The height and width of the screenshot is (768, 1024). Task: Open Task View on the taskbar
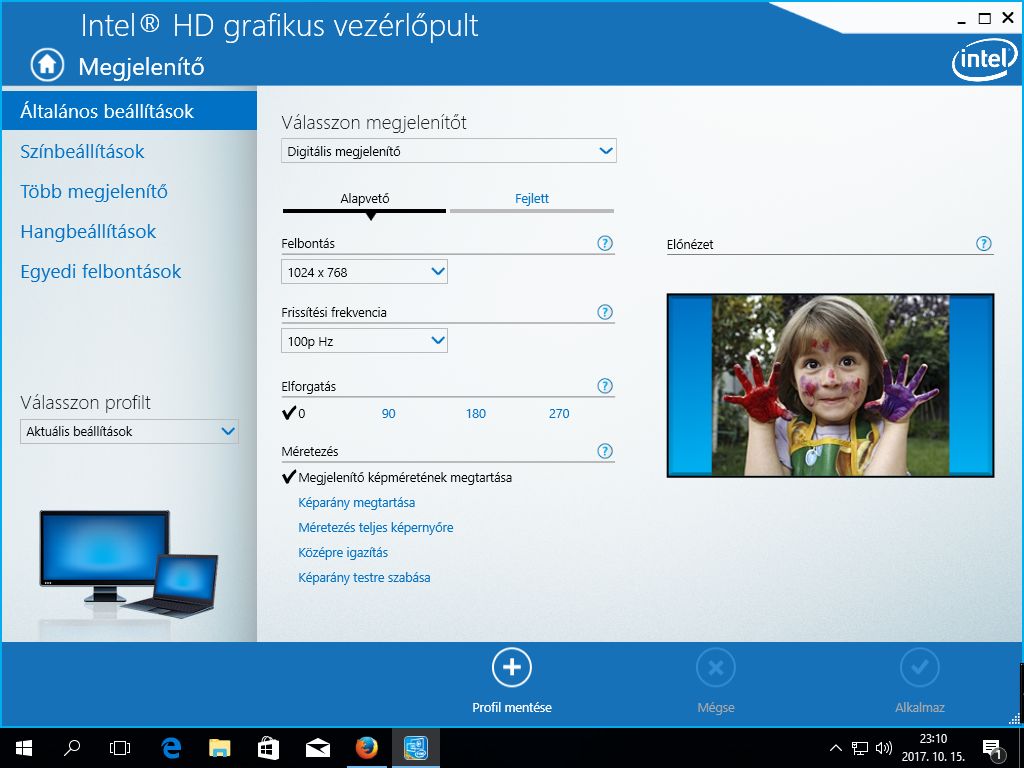(x=120, y=748)
